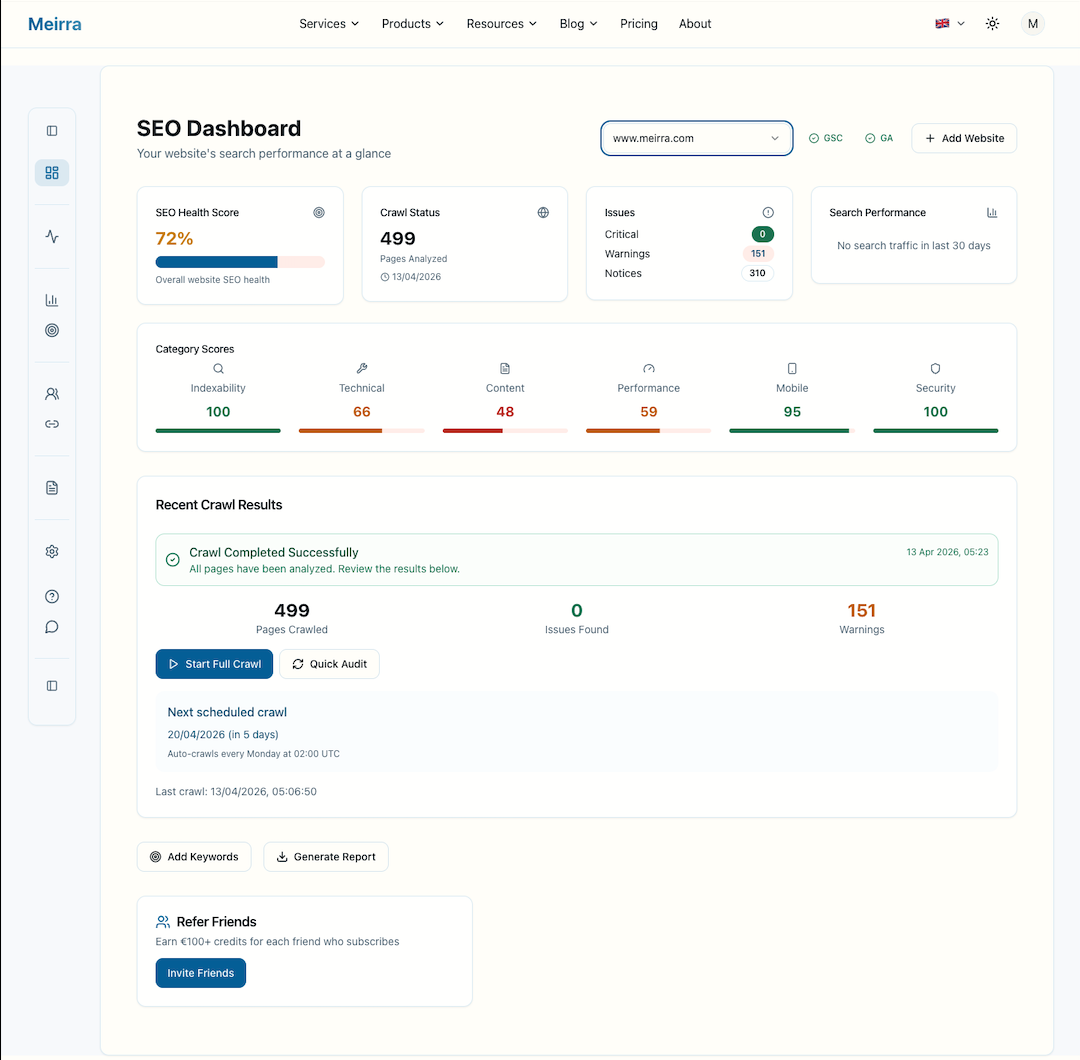Click the chart icon in Search Performance card

[x=992, y=213]
